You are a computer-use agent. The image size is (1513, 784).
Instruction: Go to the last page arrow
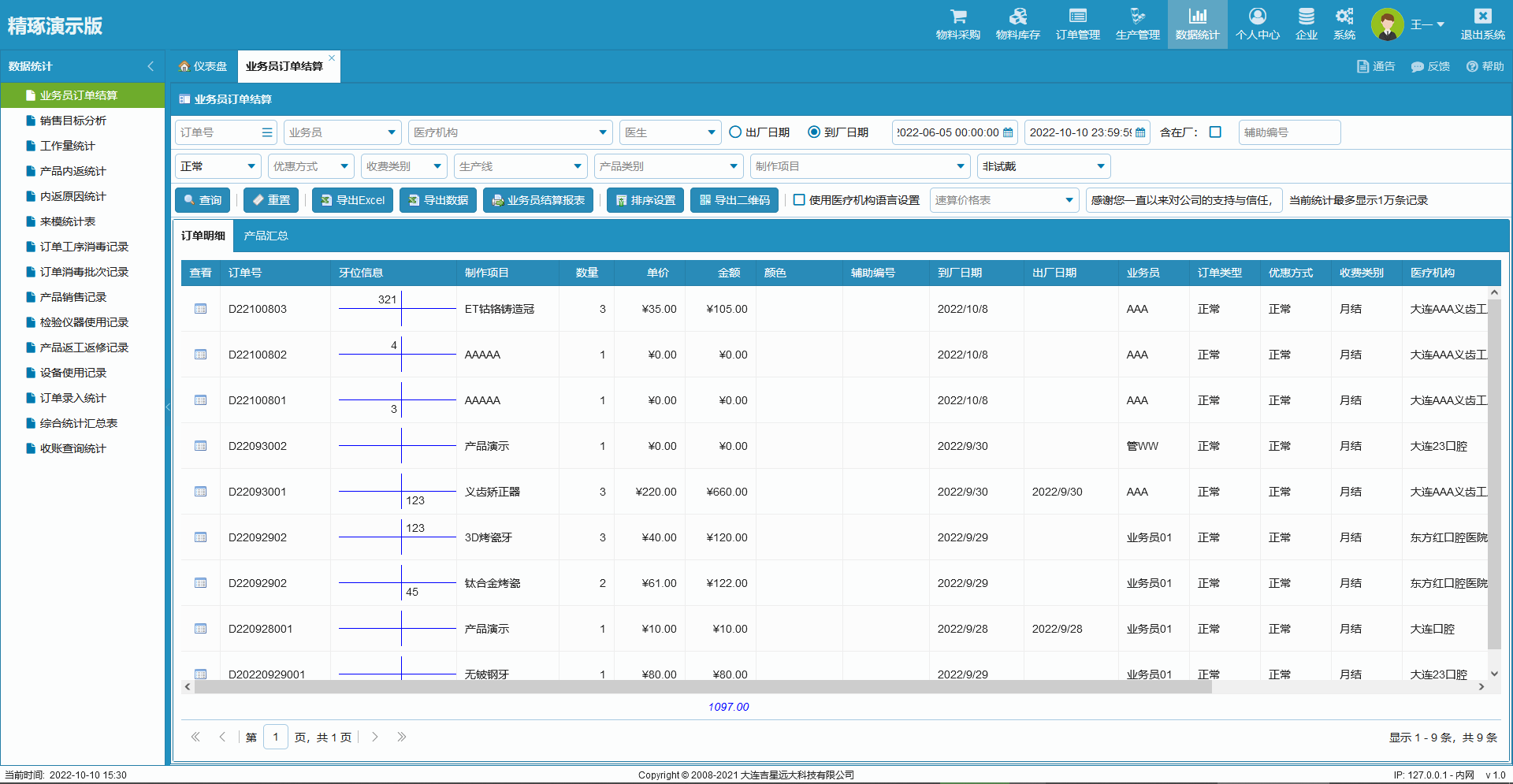point(402,737)
